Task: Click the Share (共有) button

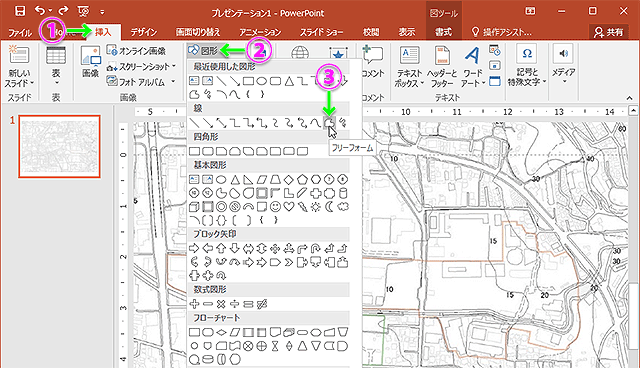Action: 609,32
